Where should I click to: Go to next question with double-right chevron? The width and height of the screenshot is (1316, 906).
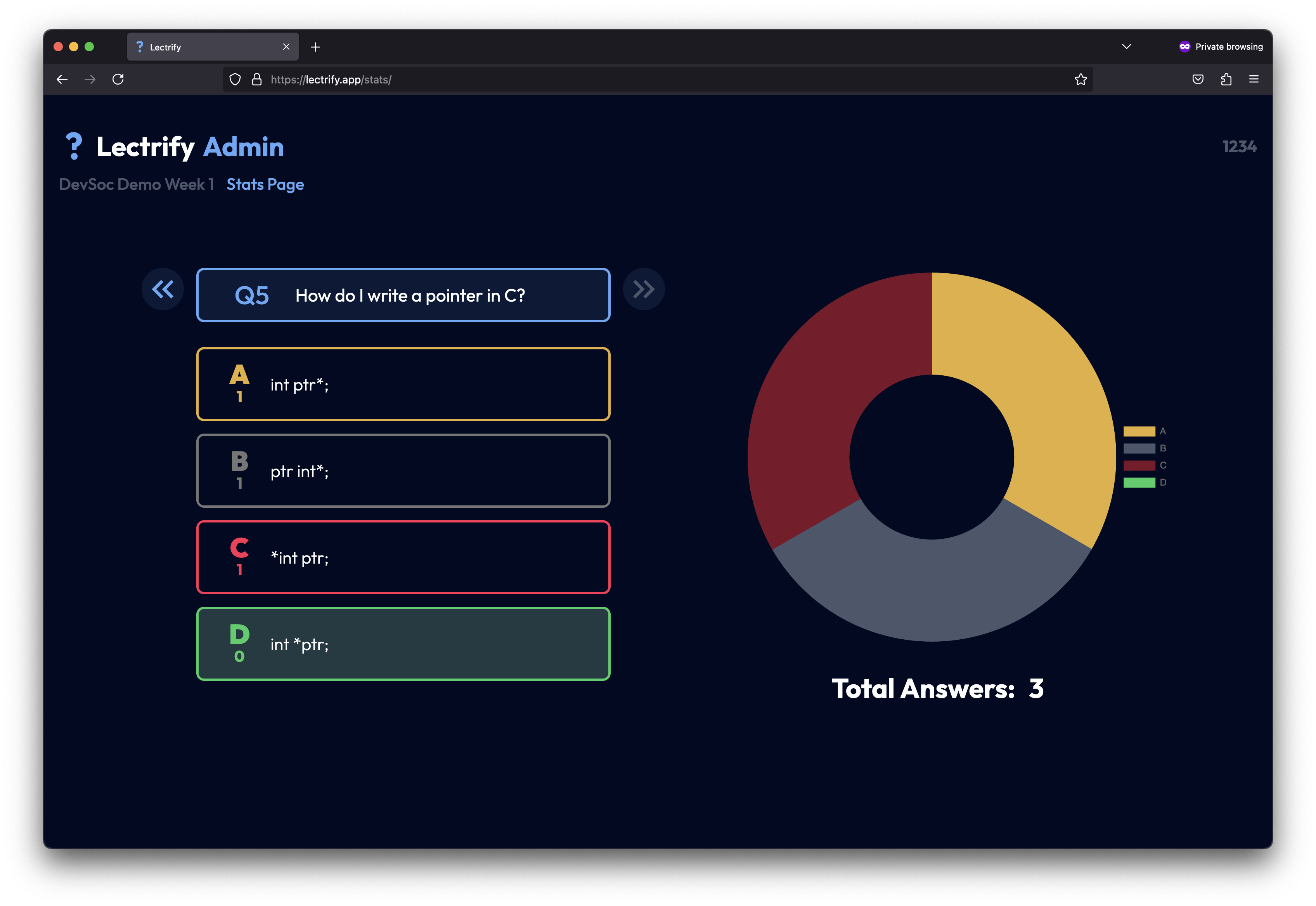[643, 290]
